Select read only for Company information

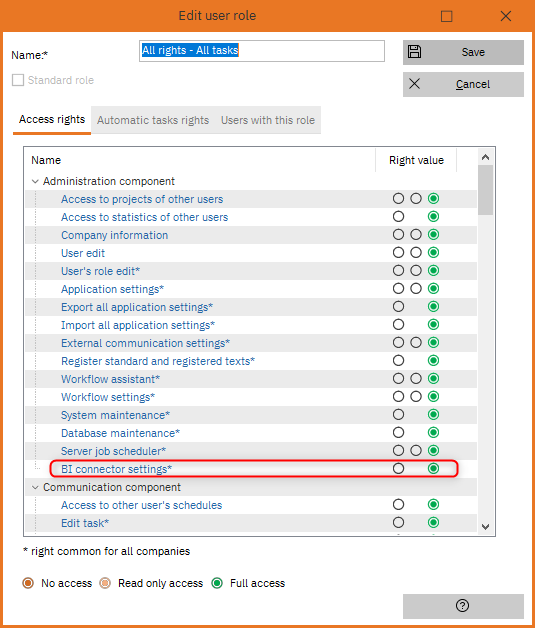[416, 234]
